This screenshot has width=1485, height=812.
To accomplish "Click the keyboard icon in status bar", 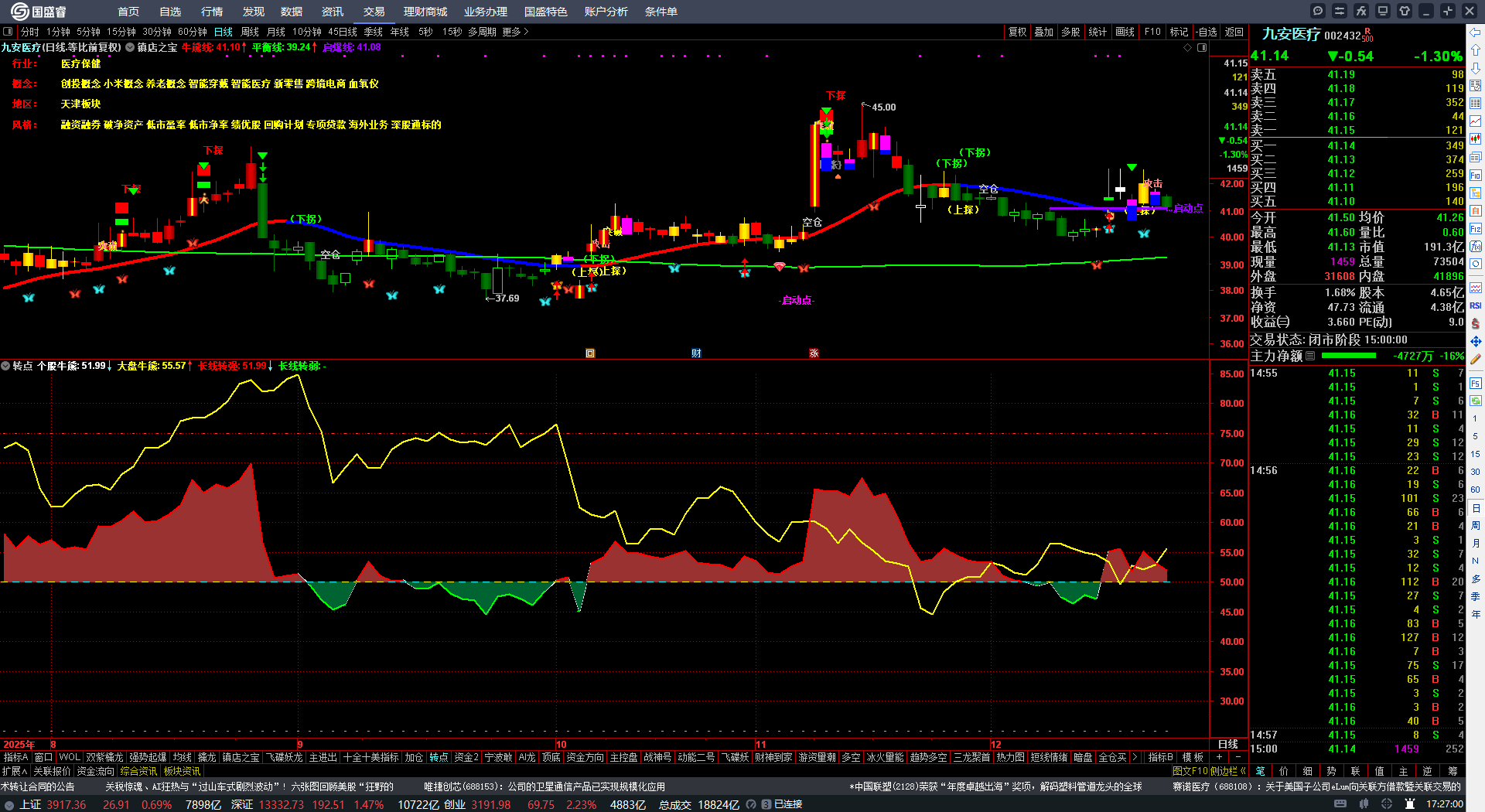I will pyautogui.click(x=1340, y=804).
